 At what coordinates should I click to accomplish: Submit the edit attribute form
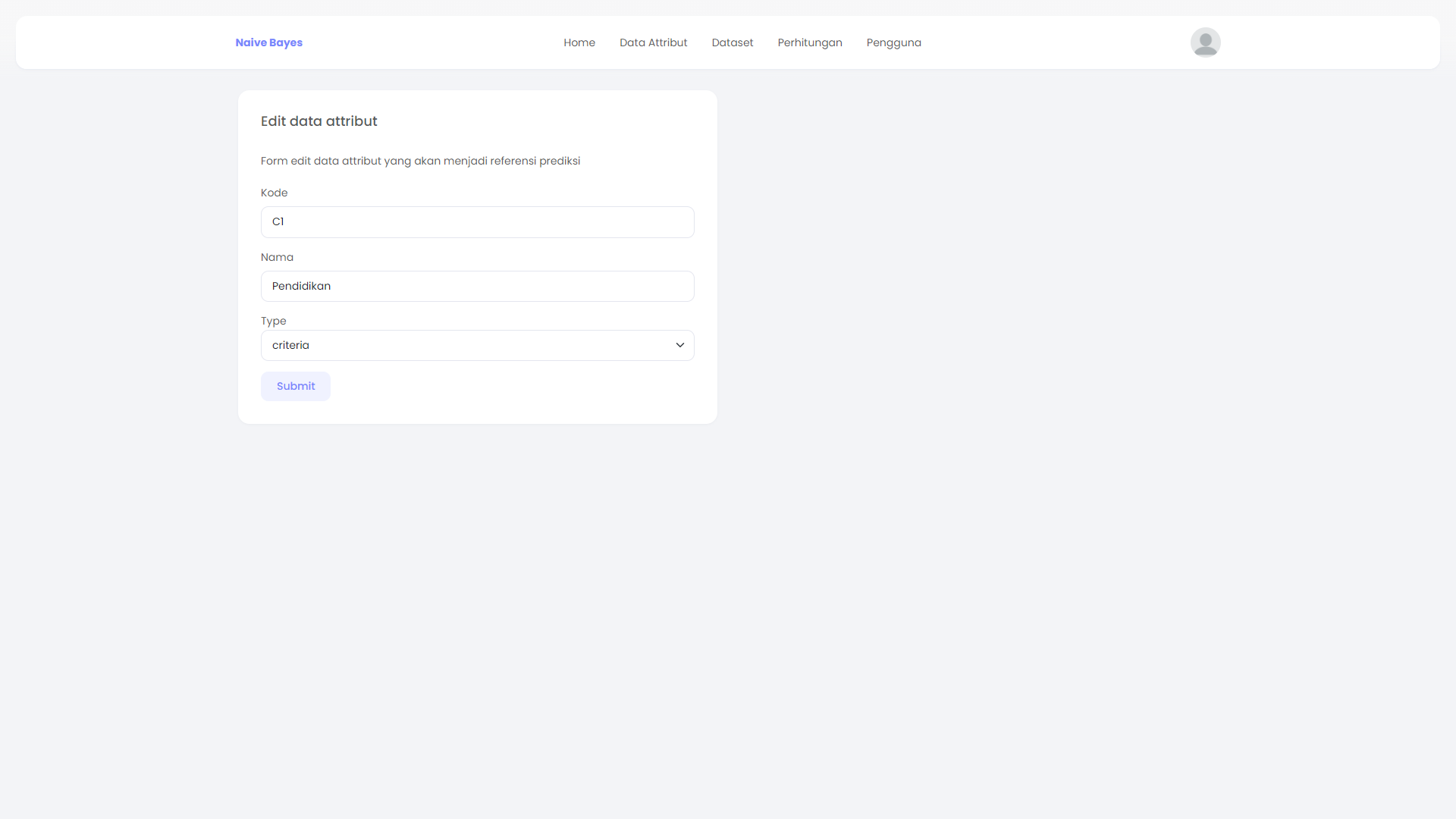(296, 386)
